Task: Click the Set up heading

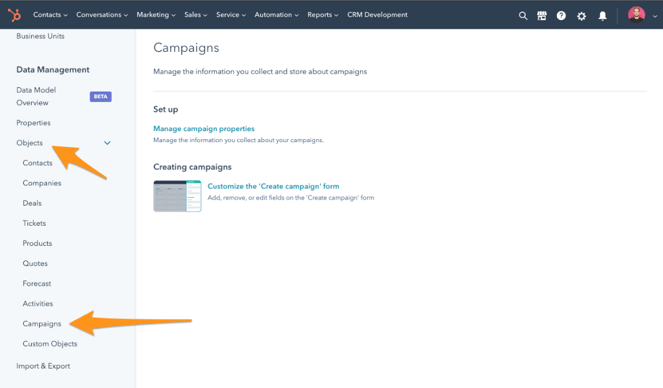Action: pos(166,109)
